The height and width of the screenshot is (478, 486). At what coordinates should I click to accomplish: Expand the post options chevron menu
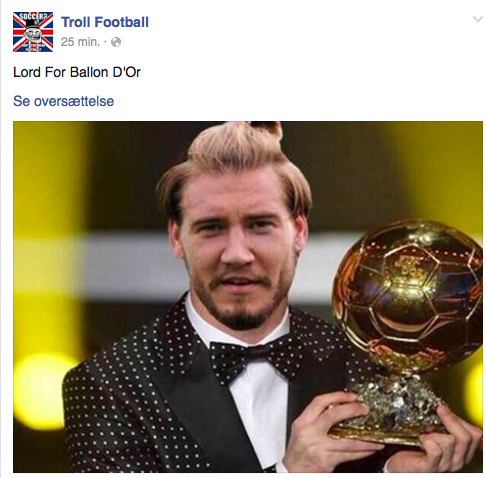(x=478, y=19)
